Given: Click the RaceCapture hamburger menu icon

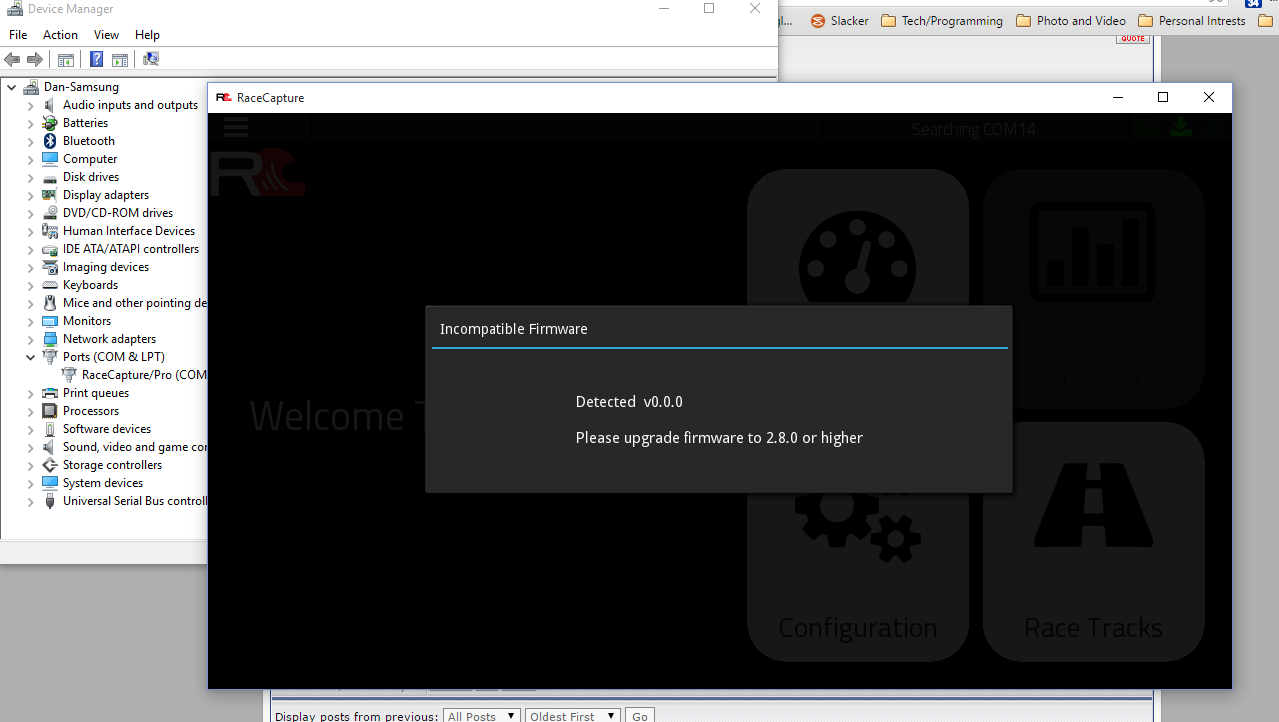Looking at the screenshot, I should pos(236,127).
